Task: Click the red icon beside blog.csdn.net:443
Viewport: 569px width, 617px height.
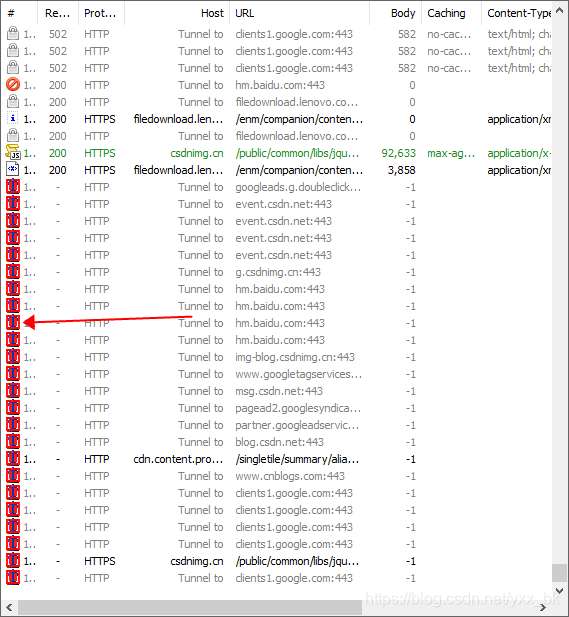Action: [13, 442]
